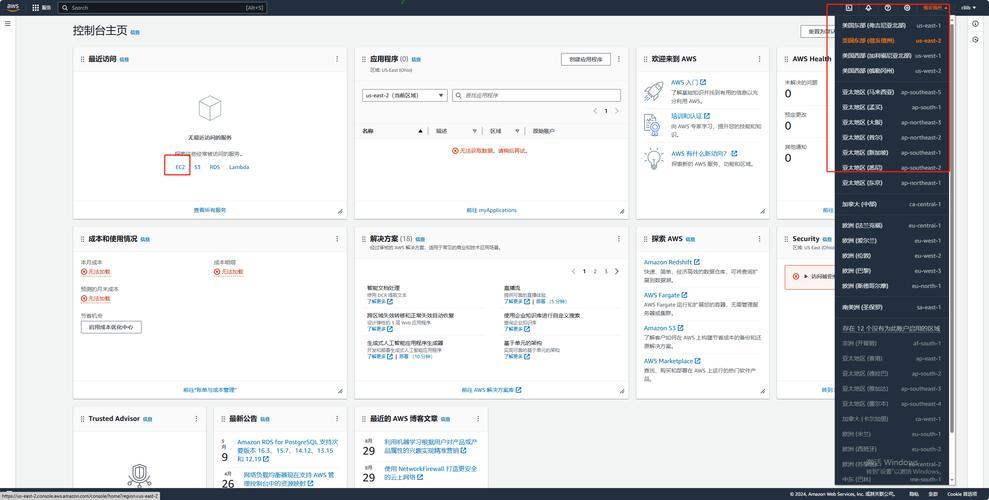Go to next page of solutions

point(617,271)
